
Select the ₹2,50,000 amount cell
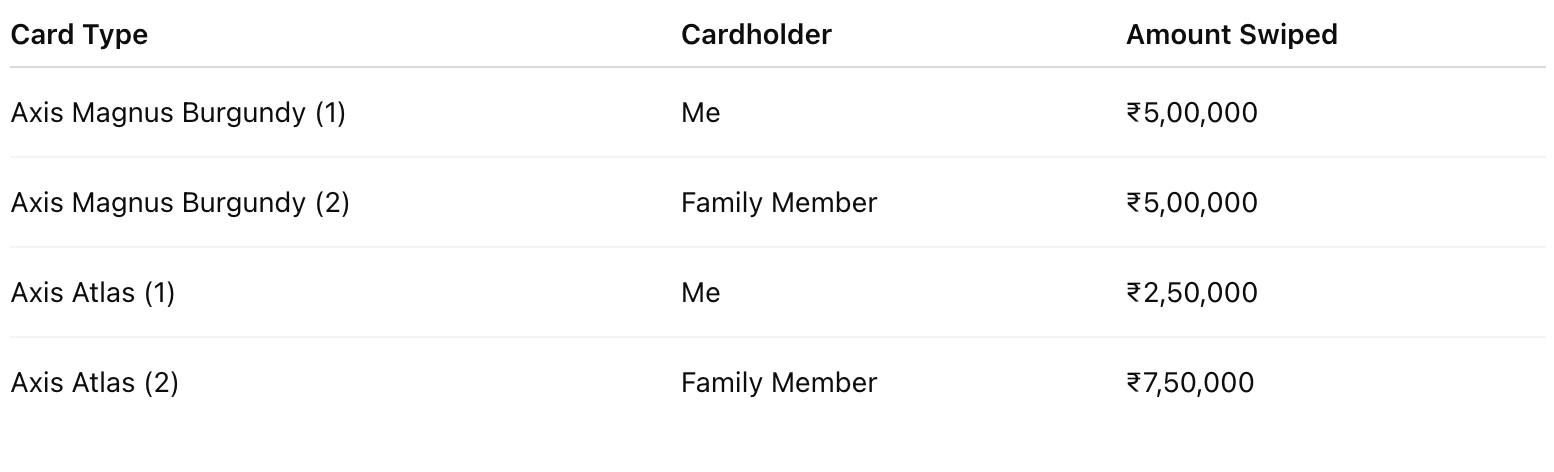1192,293
